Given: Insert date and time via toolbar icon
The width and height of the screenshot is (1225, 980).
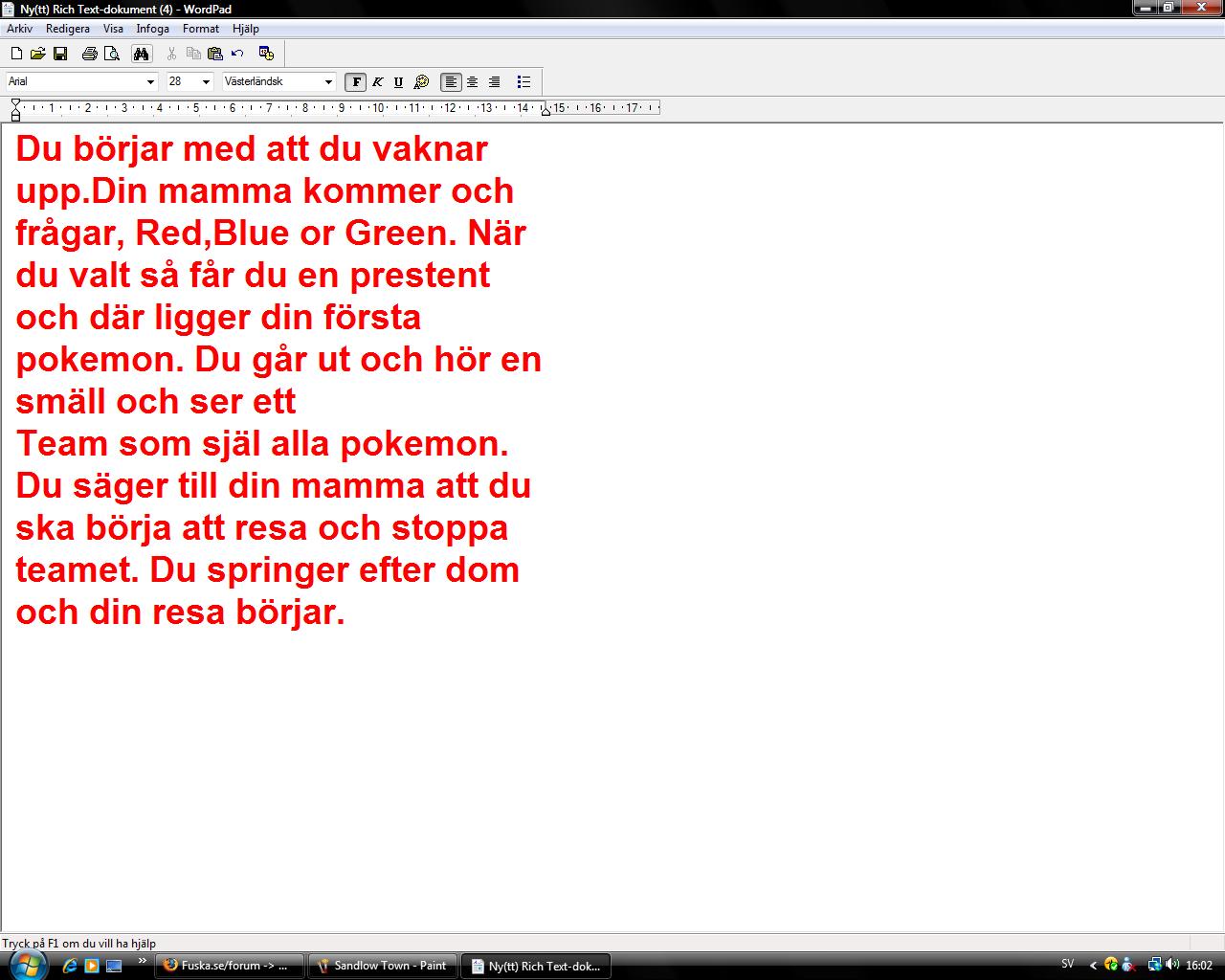Looking at the screenshot, I should point(267,54).
